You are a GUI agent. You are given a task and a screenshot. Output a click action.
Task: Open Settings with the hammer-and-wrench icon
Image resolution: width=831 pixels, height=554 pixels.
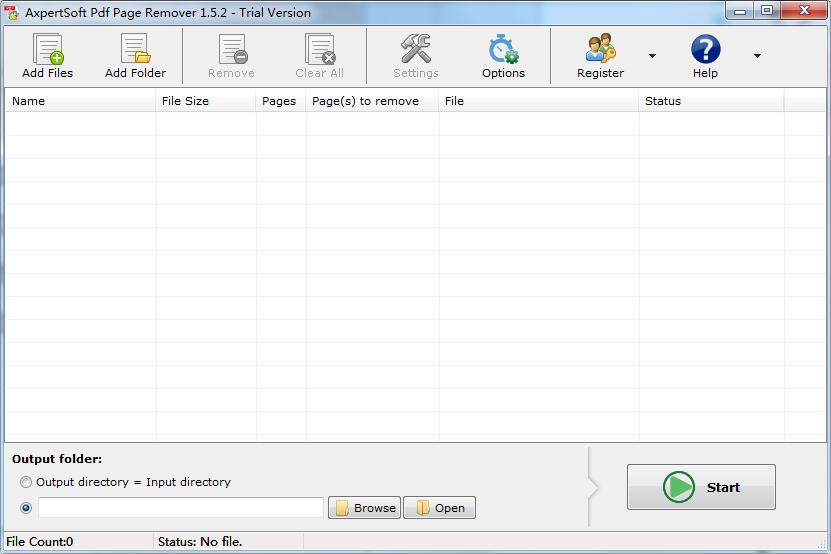[416, 49]
